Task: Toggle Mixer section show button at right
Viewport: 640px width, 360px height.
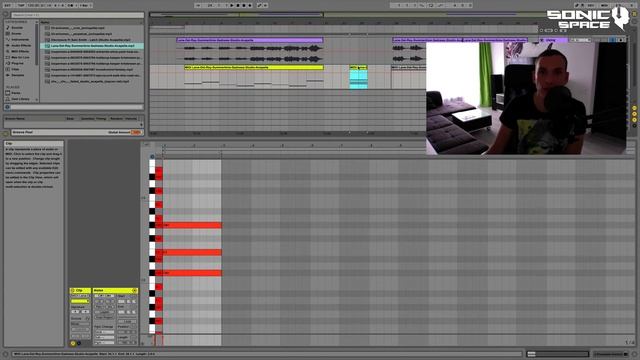Action: pyautogui.click(x=634, y=120)
